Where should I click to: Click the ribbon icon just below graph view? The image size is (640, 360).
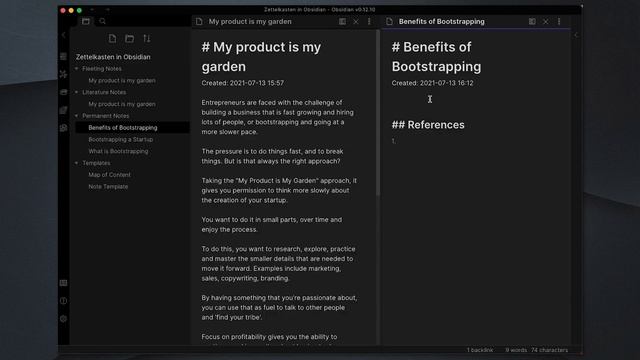(63, 92)
